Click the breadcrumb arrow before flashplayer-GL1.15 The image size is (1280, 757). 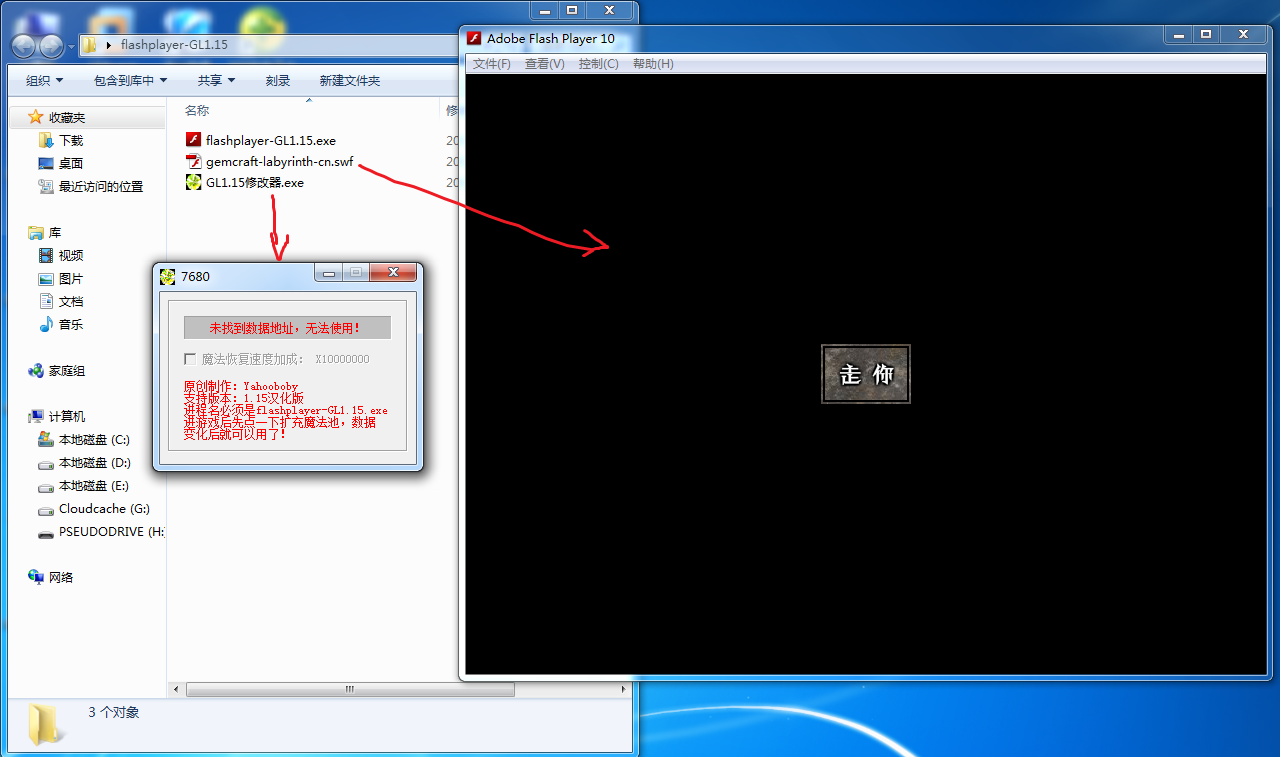(x=108, y=45)
